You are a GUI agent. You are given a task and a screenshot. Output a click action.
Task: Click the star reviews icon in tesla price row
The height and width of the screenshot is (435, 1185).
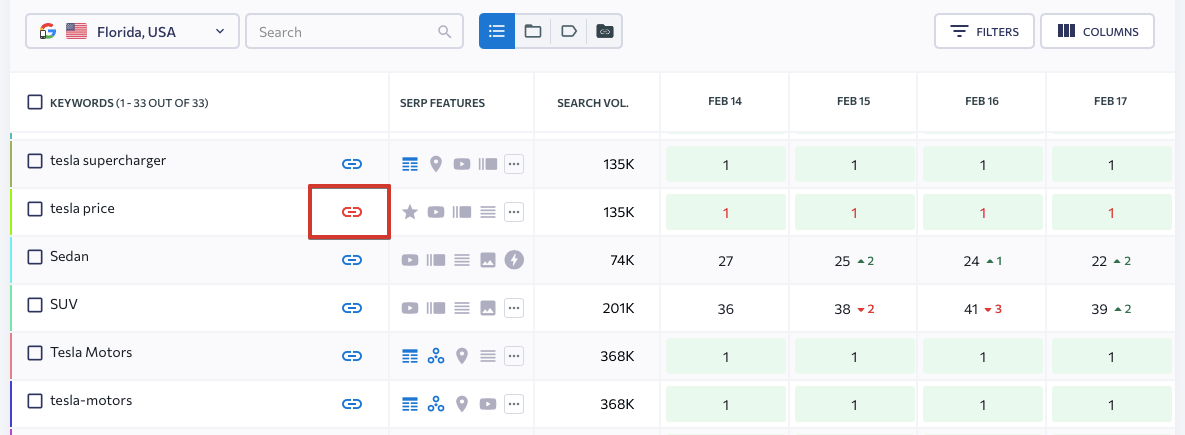410,212
